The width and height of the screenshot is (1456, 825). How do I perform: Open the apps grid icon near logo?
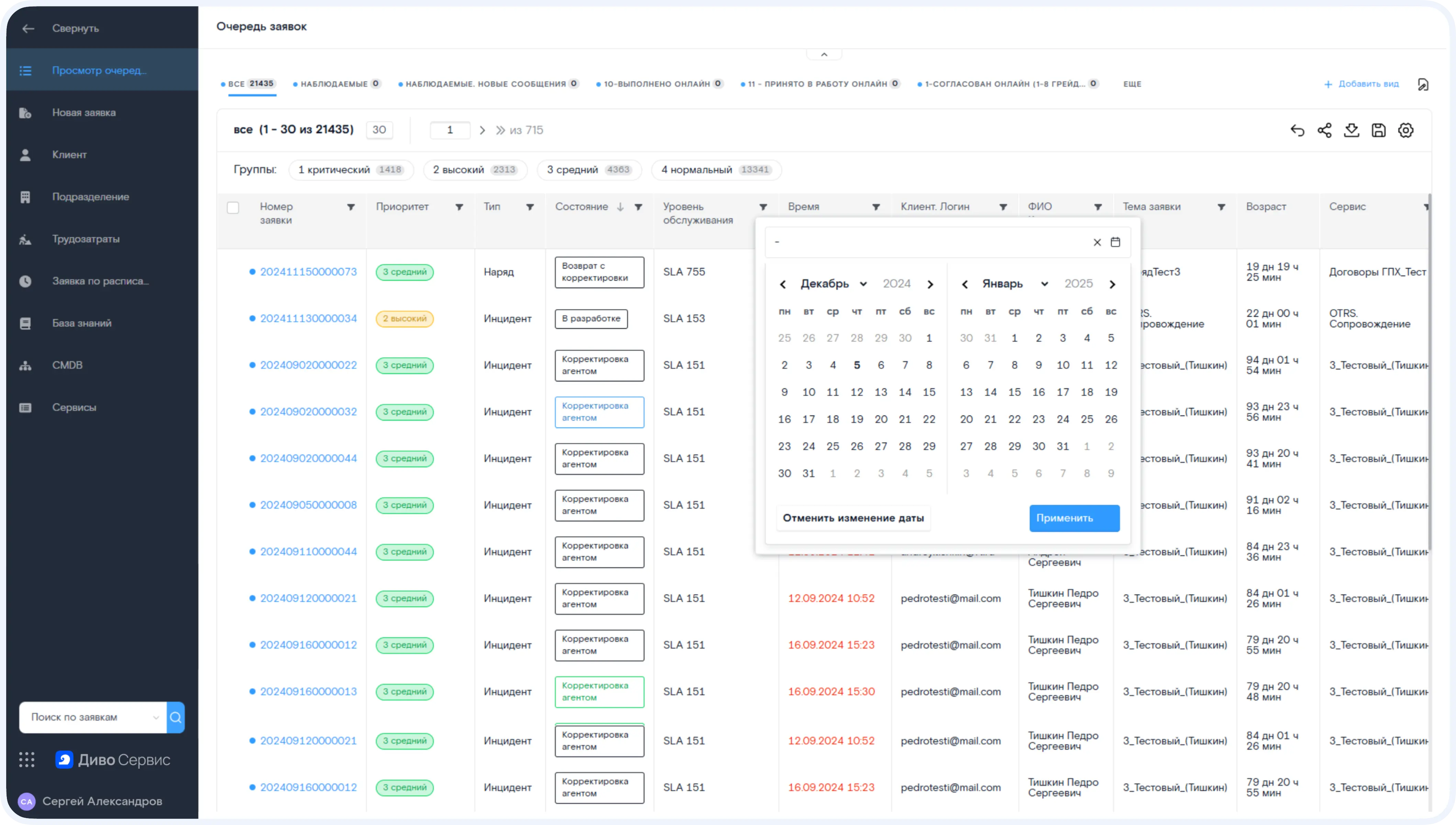(x=26, y=759)
